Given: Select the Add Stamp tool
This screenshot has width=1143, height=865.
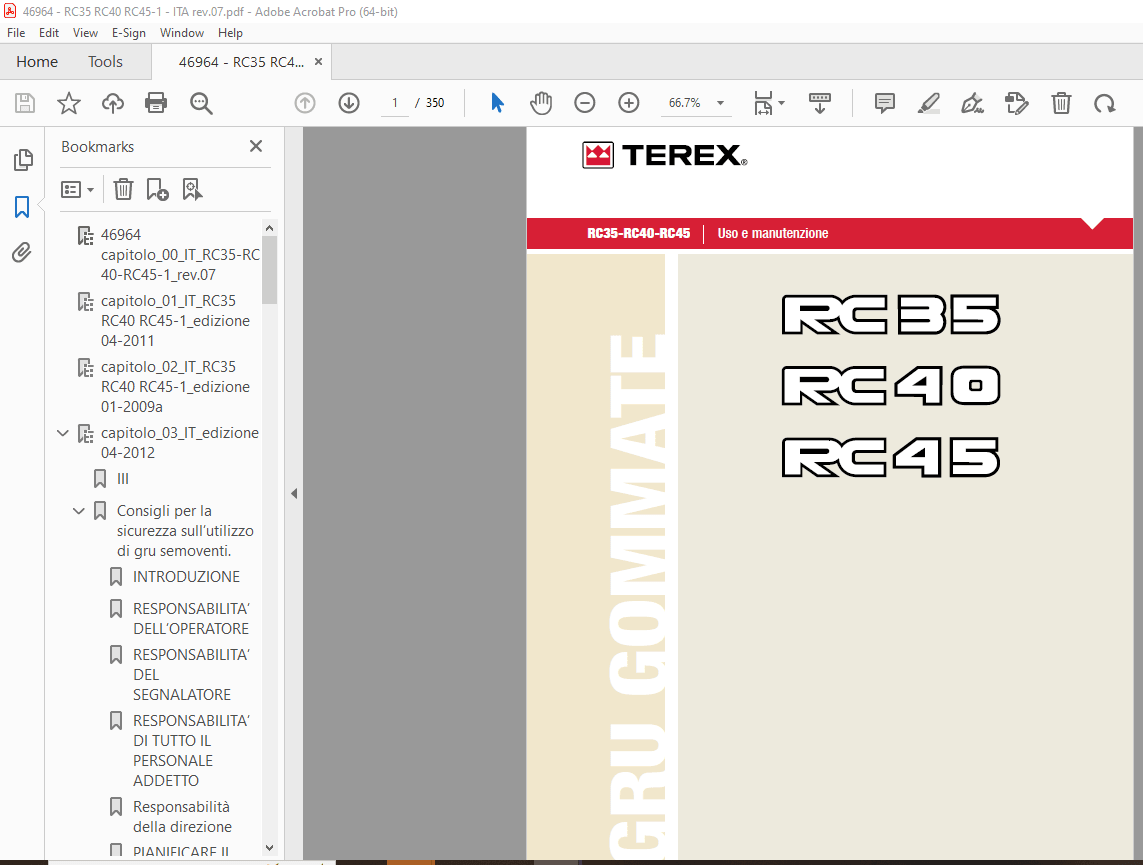Looking at the screenshot, I should [1016, 103].
